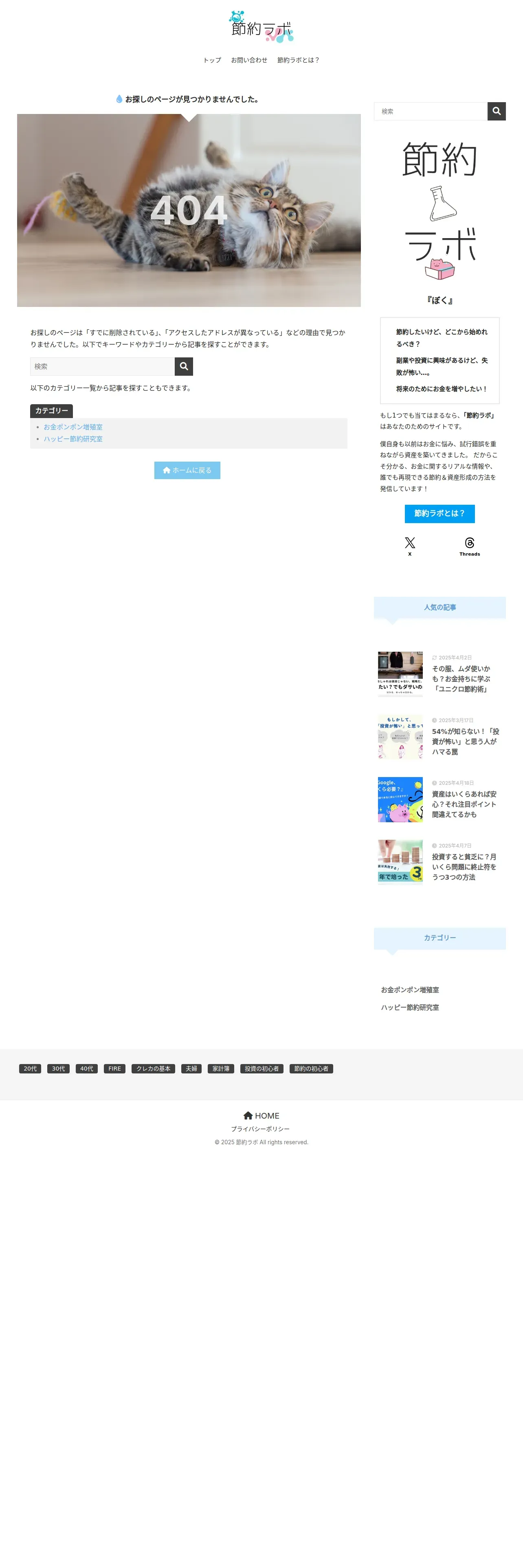523x1568 pixels.
Task: Click the 2025年4月18日 article date
Action: (x=456, y=784)
